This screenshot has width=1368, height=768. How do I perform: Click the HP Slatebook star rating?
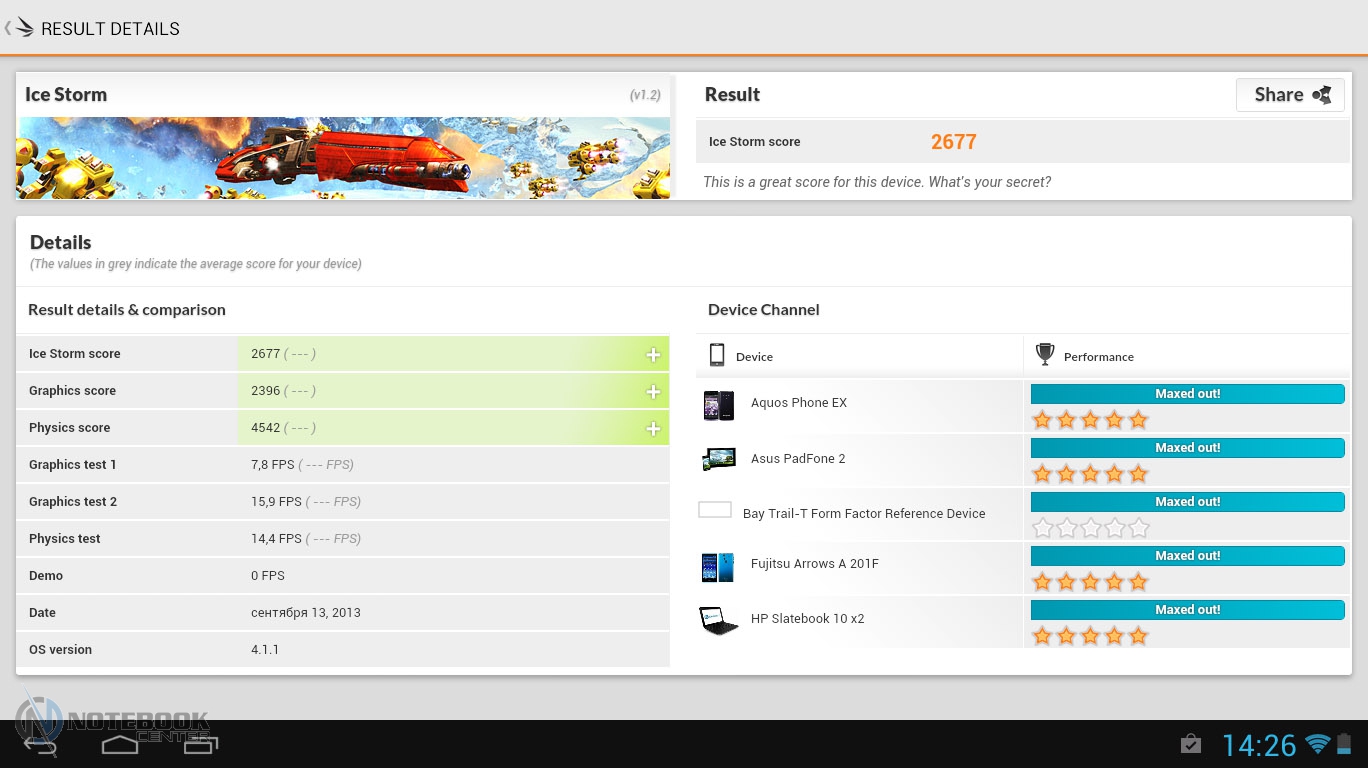[1090, 636]
